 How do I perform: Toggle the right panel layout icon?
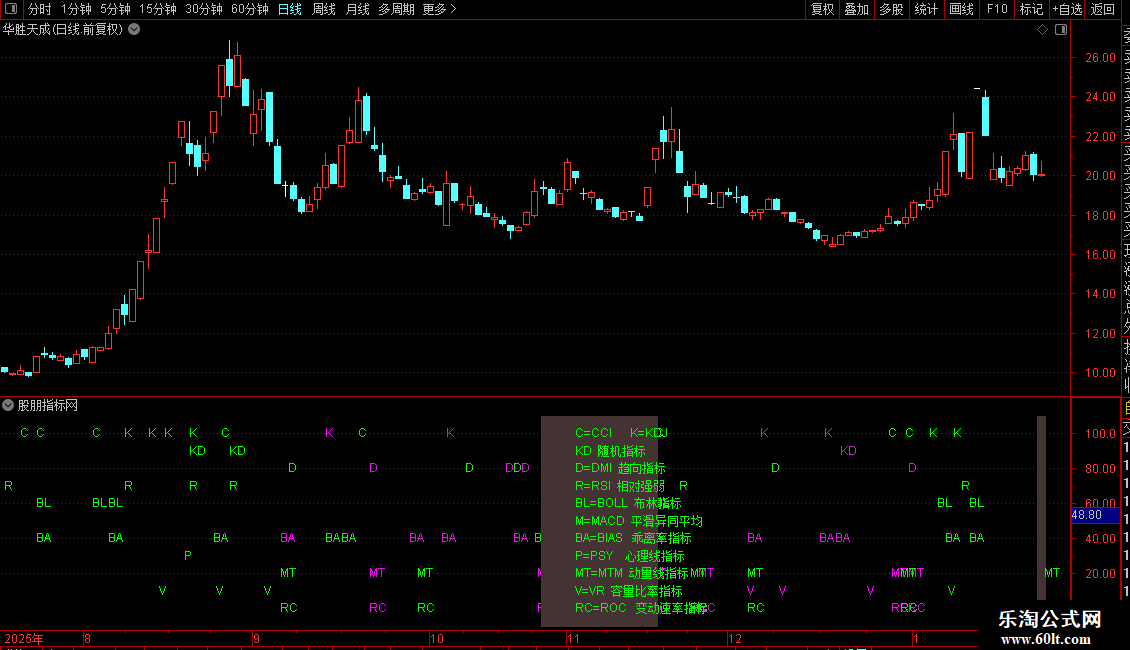[x=1061, y=30]
